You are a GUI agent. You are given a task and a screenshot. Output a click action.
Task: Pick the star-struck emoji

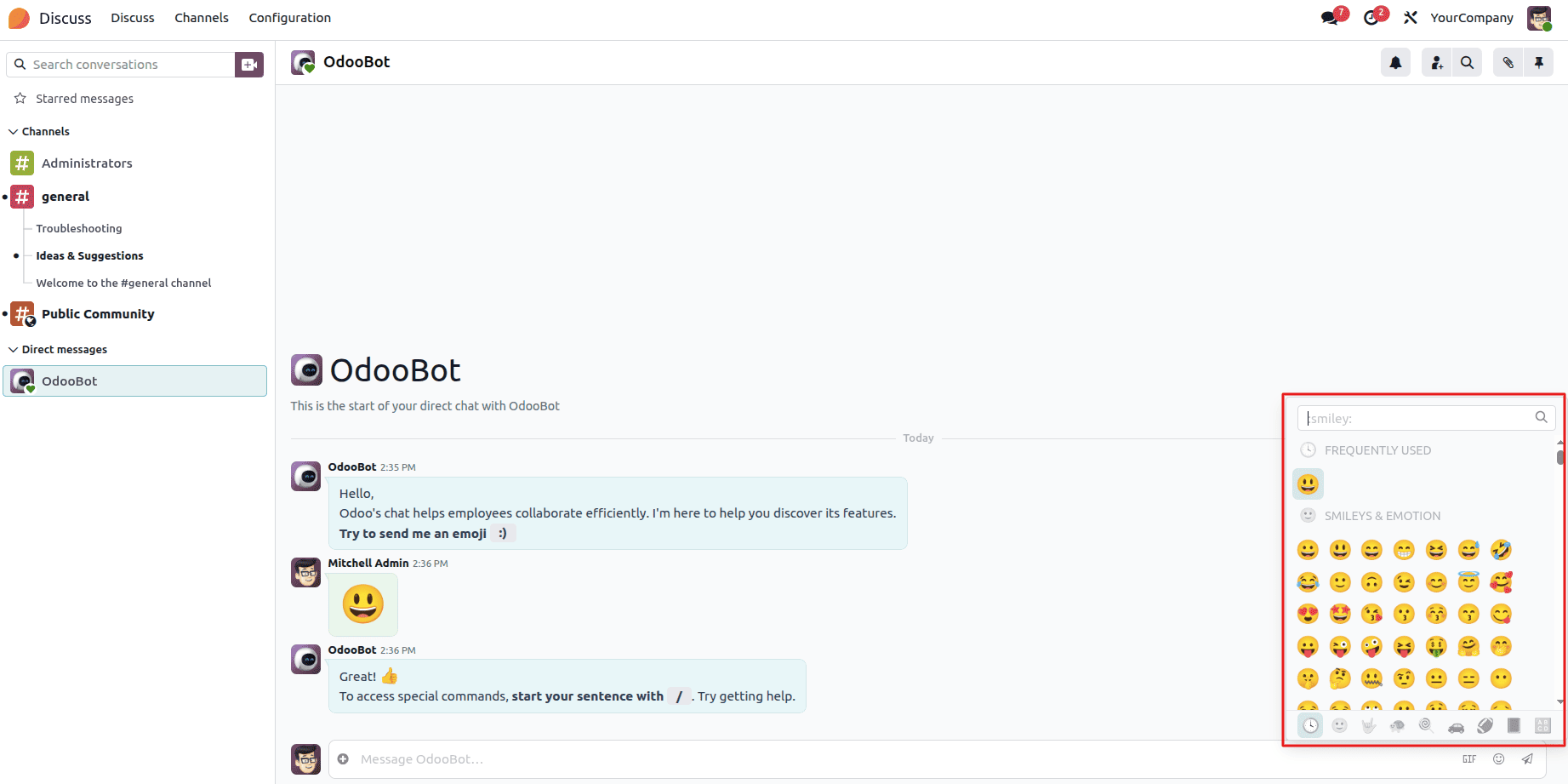coord(1340,615)
